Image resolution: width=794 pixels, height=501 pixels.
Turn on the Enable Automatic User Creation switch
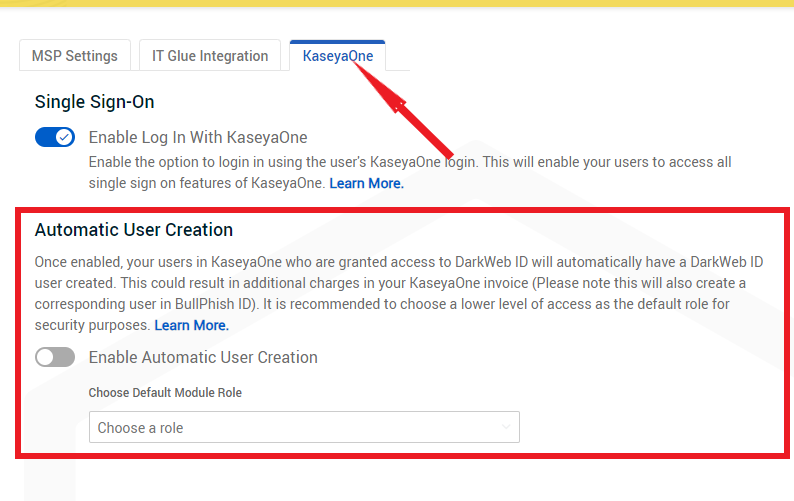pos(55,357)
